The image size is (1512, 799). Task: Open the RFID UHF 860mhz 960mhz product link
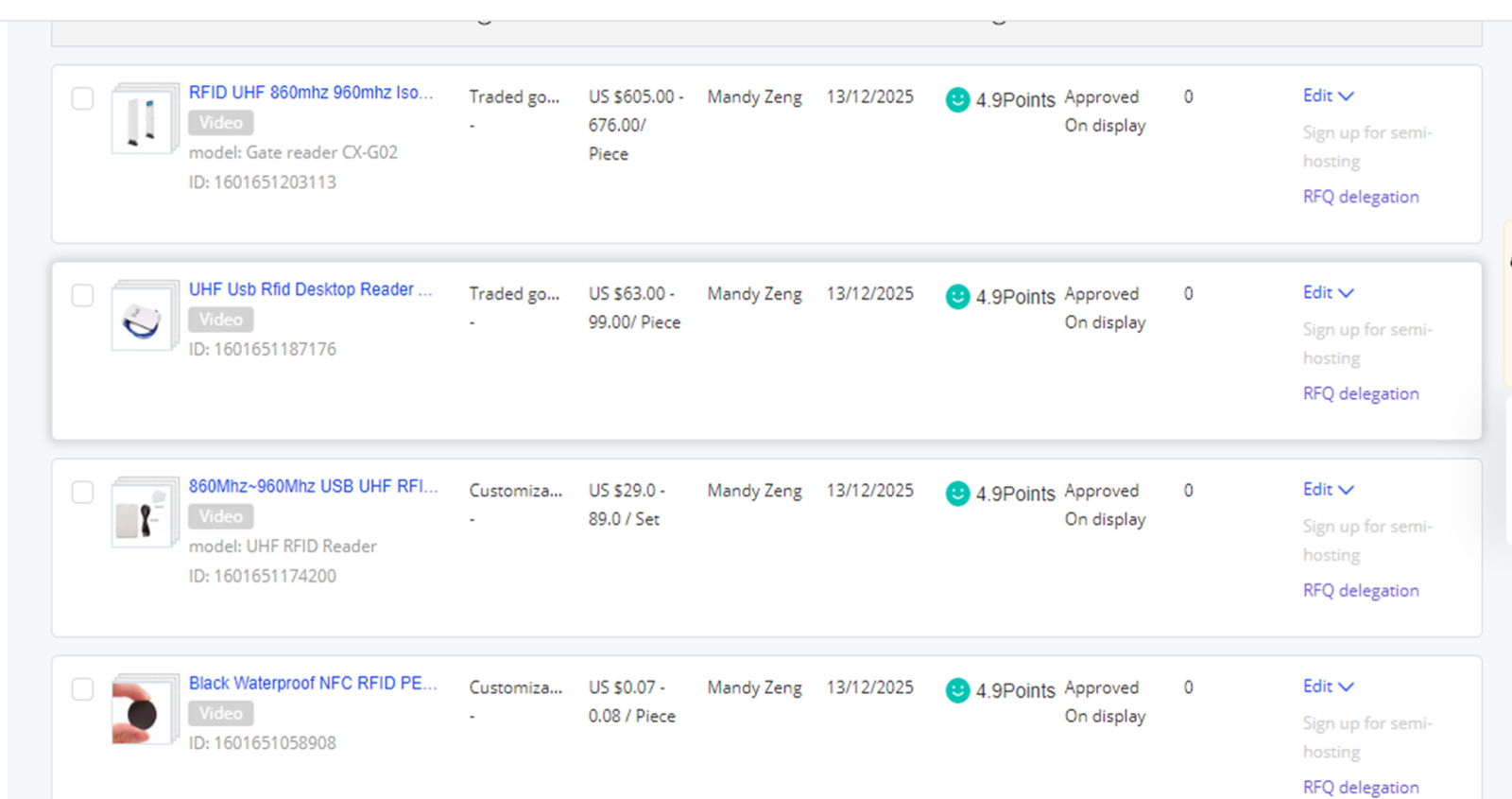310,93
